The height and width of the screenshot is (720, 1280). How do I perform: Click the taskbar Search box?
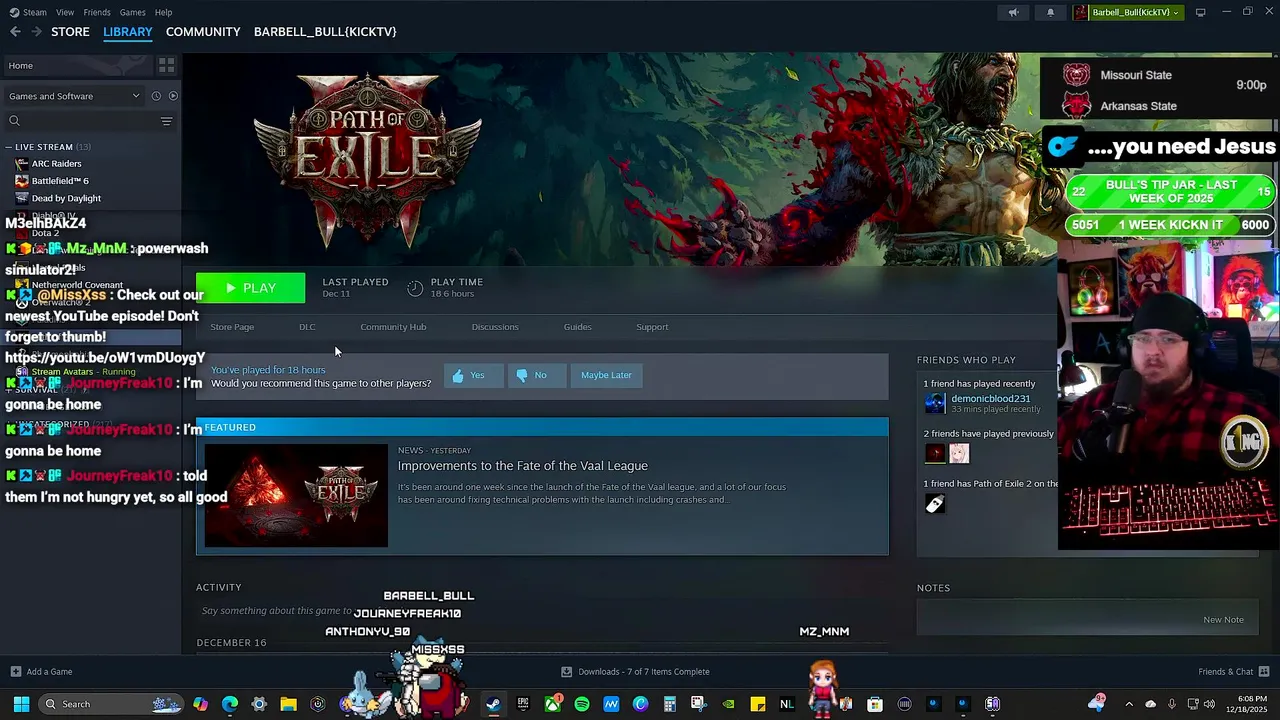[111, 704]
